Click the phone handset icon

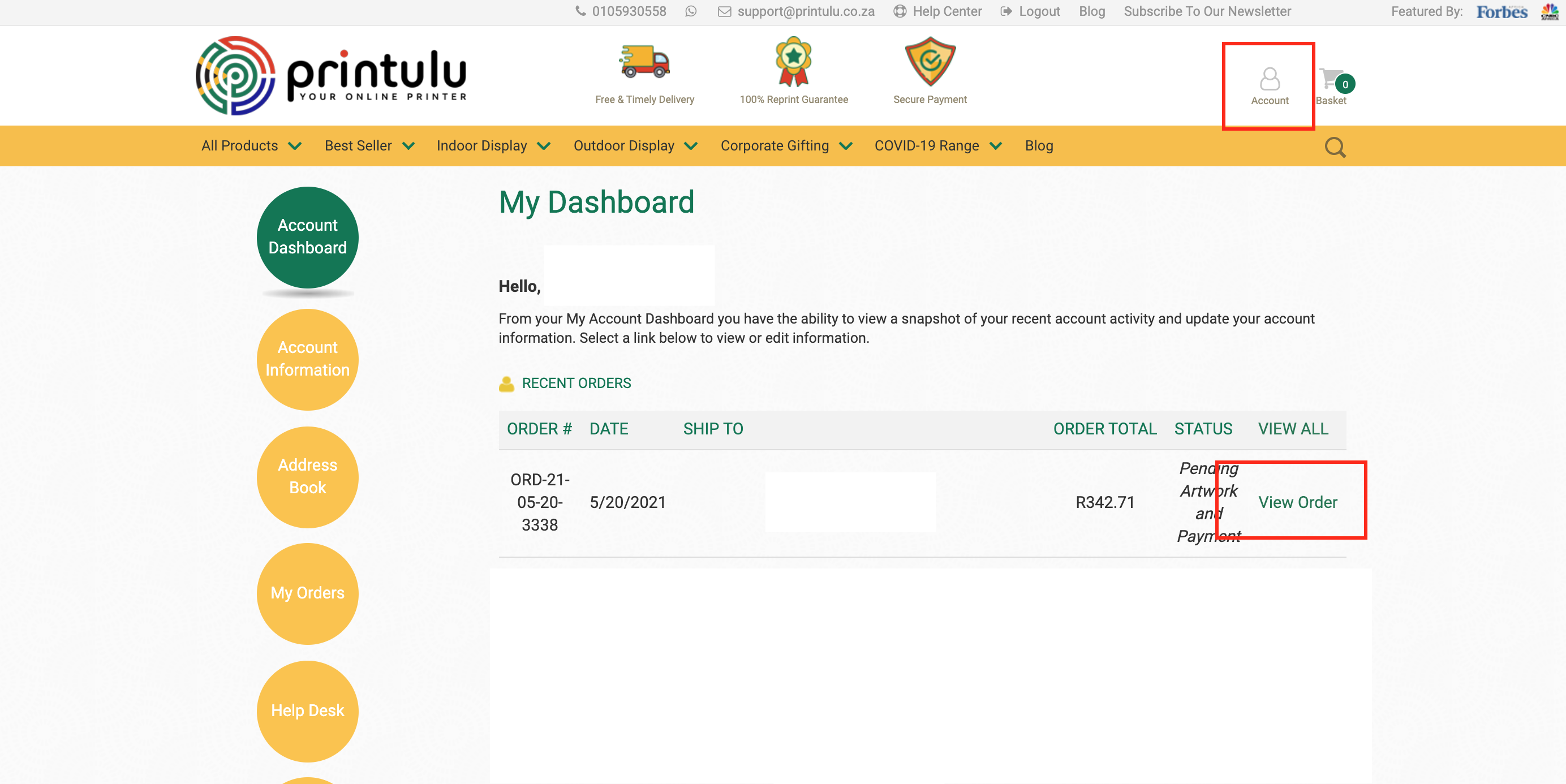580,11
